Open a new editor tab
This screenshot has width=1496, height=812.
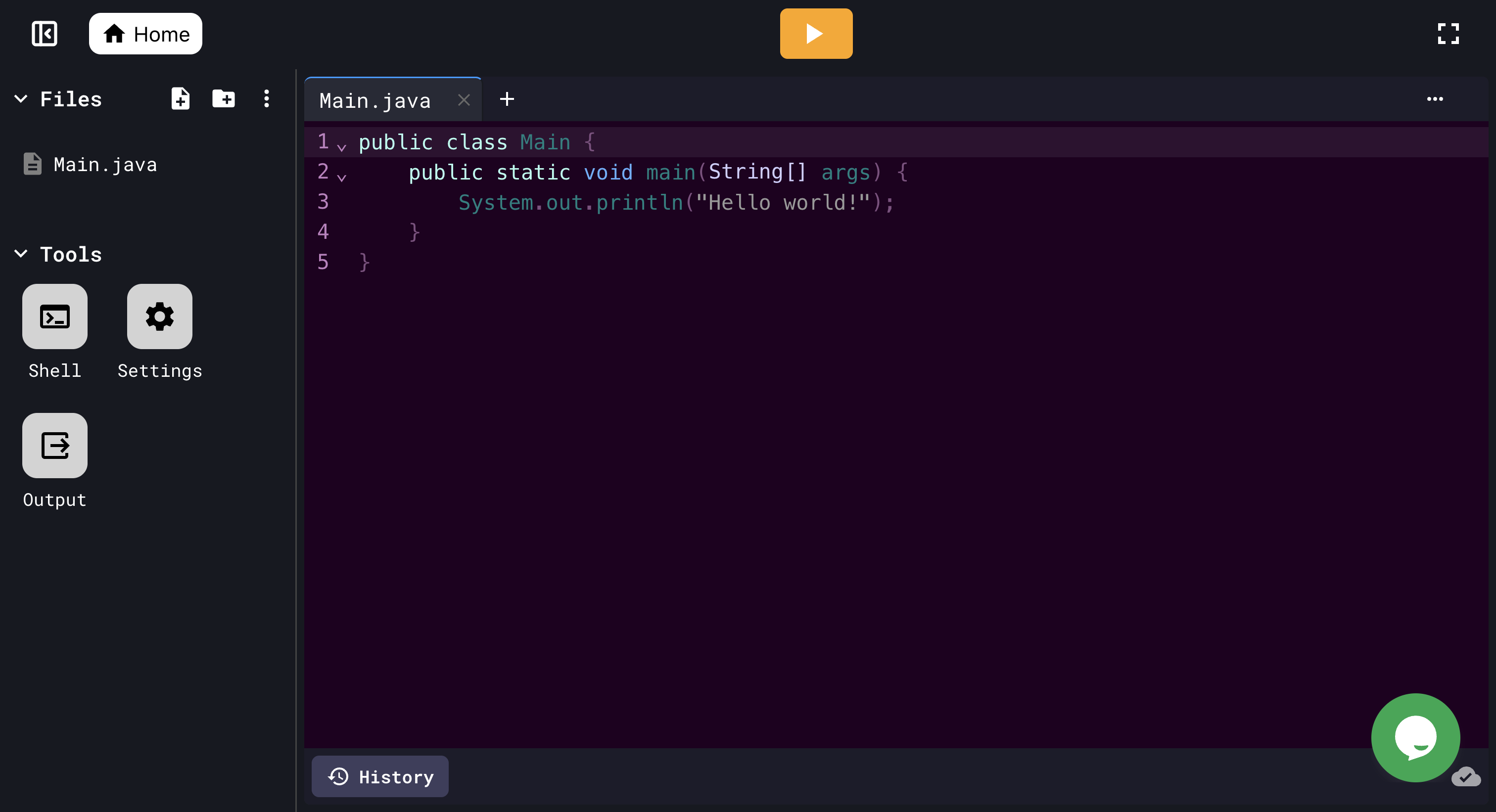507,99
